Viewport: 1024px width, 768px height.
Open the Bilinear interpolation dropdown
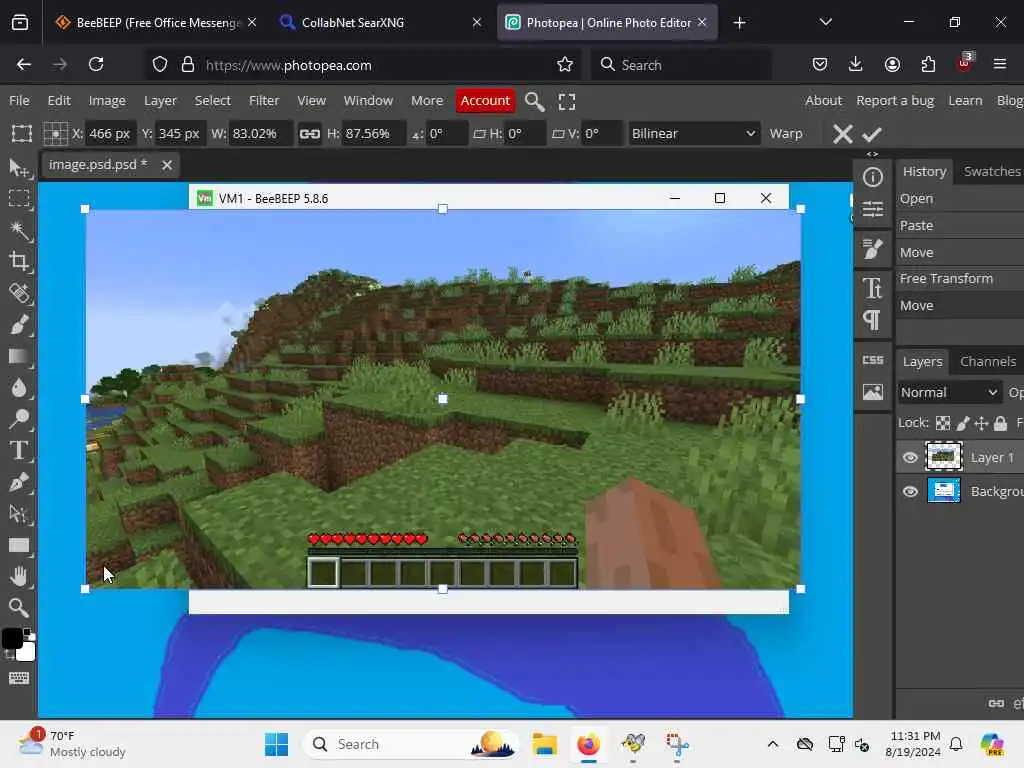(x=694, y=134)
